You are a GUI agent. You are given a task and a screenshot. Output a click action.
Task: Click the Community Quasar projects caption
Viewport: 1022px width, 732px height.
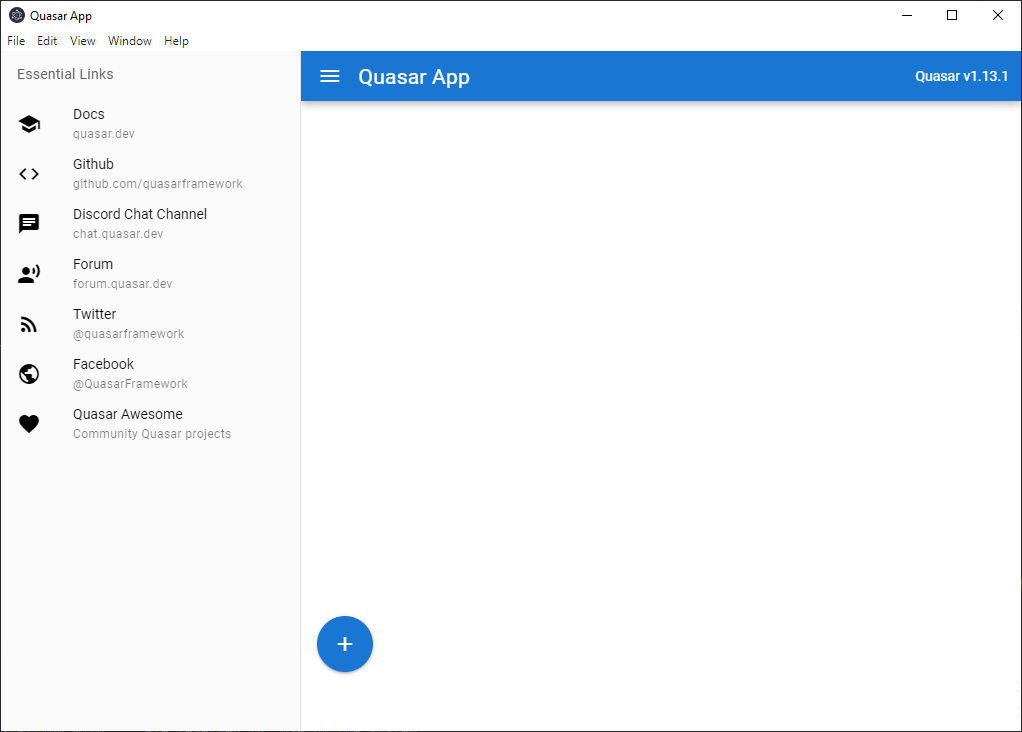pyautogui.click(x=152, y=433)
